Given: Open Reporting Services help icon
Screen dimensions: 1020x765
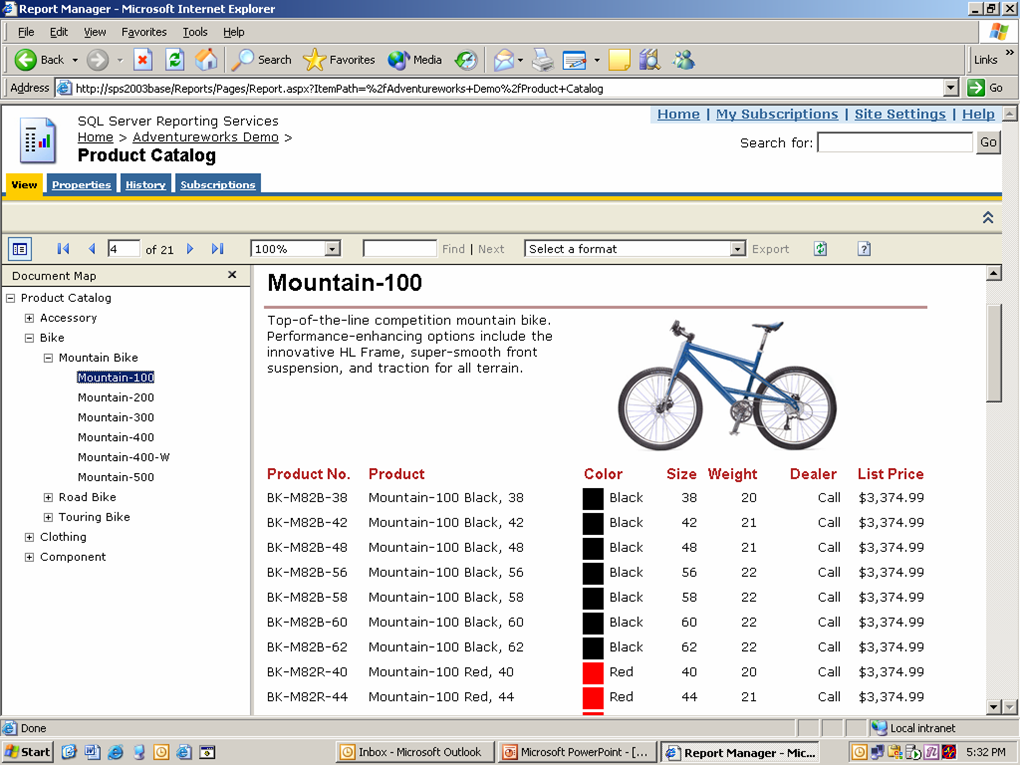Looking at the screenshot, I should [x=864, y=249].
